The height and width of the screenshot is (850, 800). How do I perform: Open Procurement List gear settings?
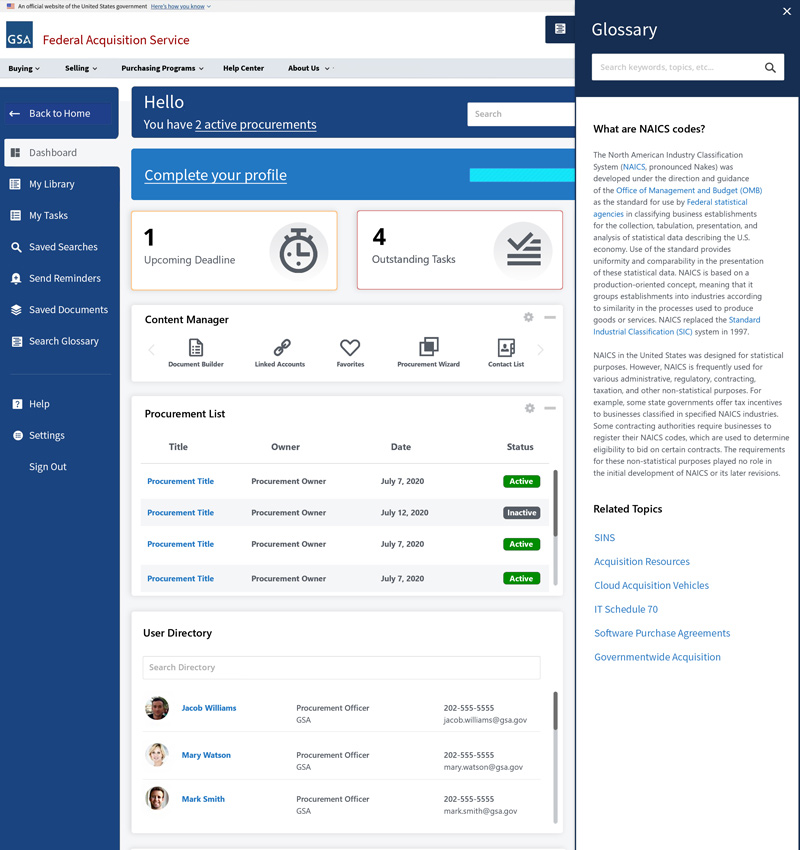pyautogui.click(x=529, y=408)
